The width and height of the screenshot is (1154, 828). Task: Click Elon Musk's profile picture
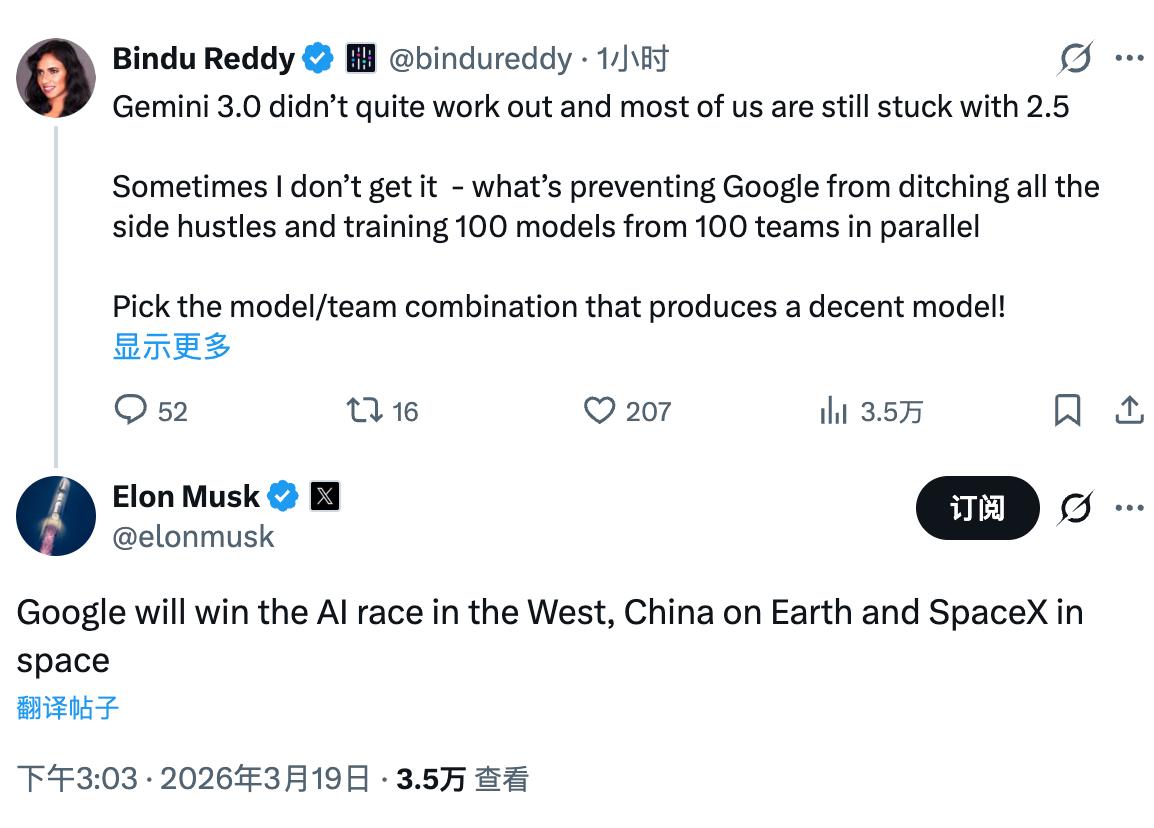coord(55,516)
